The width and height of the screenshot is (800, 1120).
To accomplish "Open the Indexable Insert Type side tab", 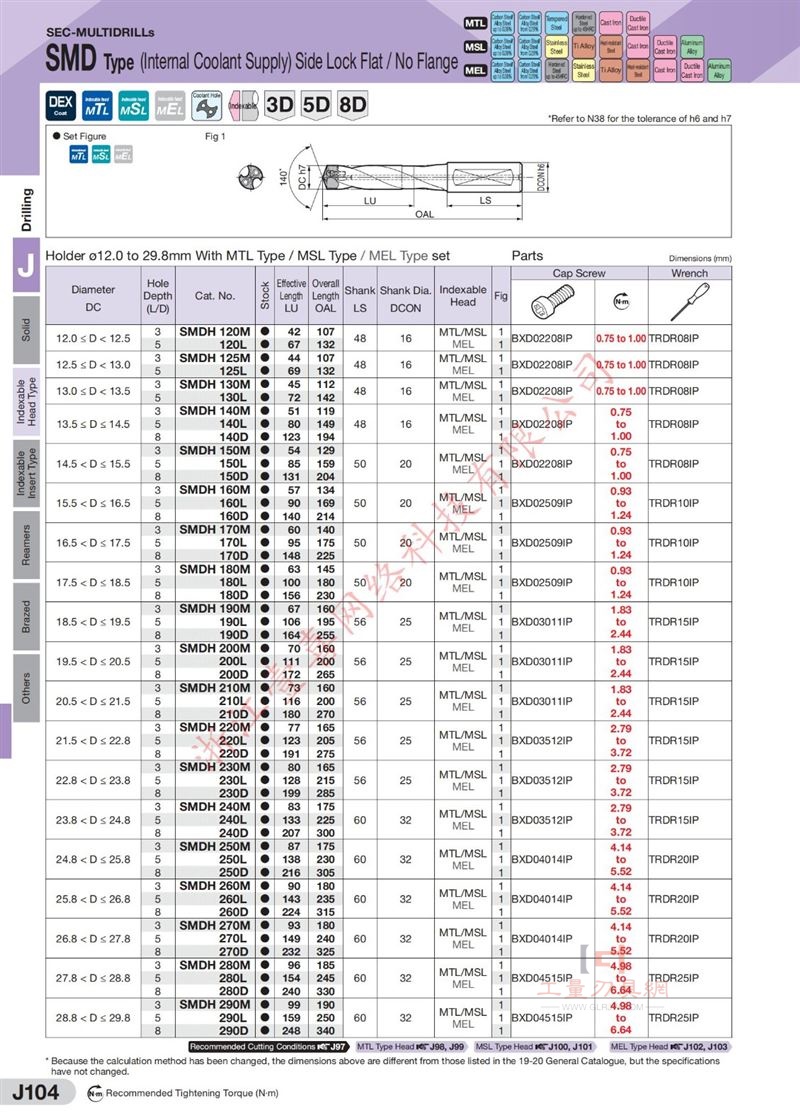I will 26,474.
